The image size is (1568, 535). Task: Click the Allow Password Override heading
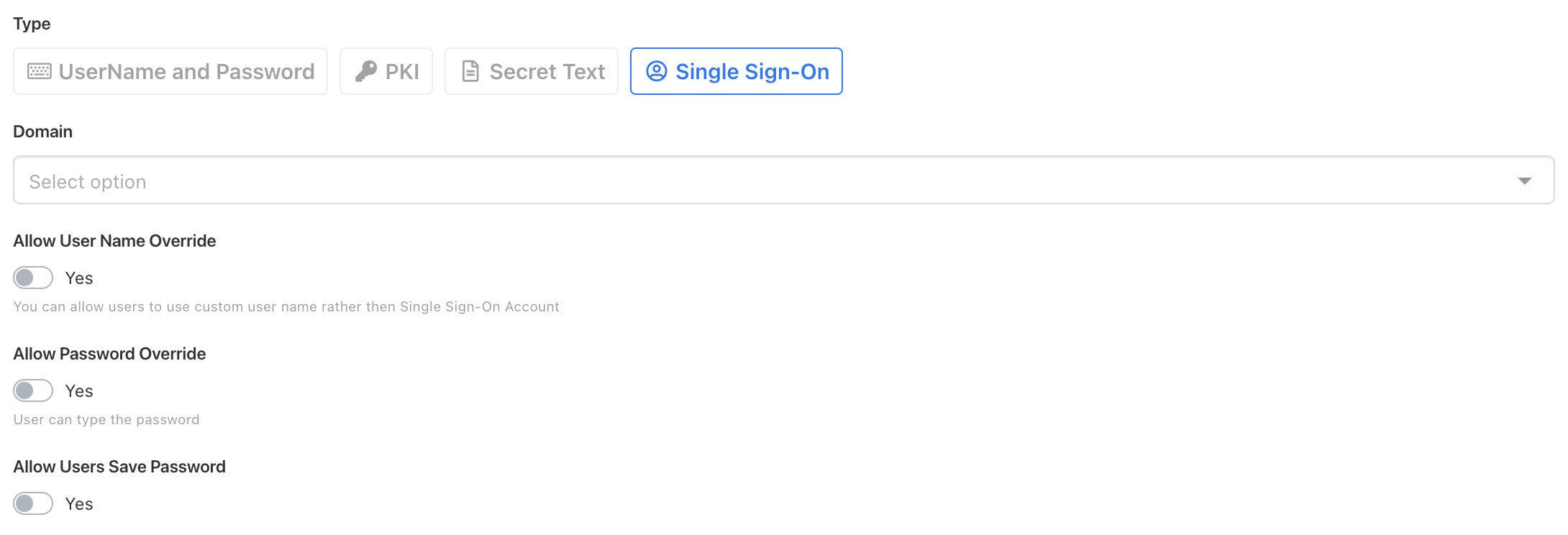[109, 354]
